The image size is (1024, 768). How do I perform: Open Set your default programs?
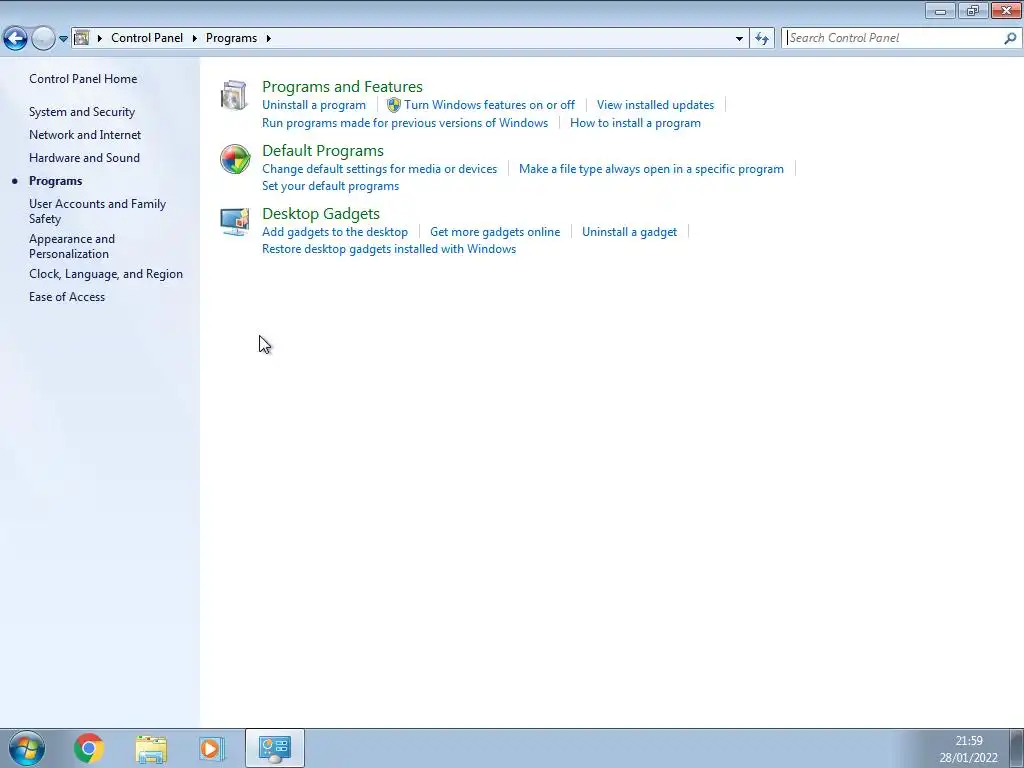[330, 185]
